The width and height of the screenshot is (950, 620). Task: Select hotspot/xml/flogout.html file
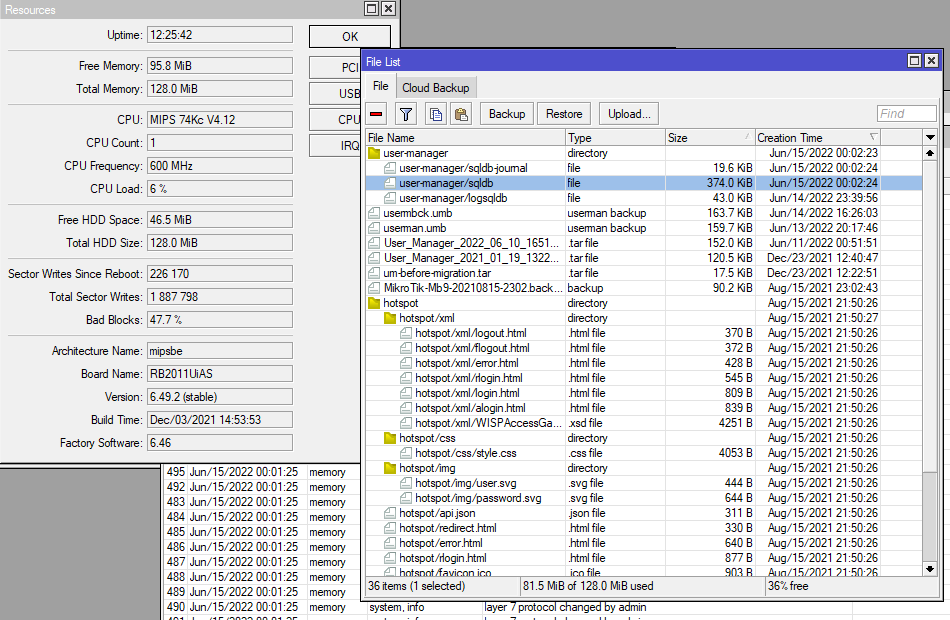[644, 348]
